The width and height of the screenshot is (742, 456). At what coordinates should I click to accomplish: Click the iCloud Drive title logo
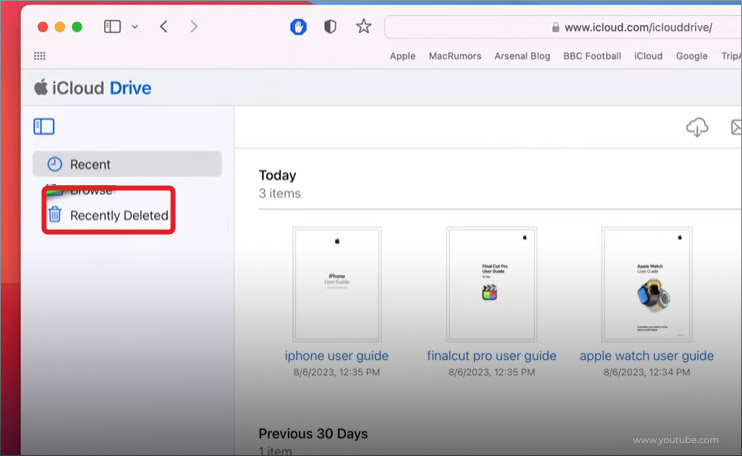point(93,88)
